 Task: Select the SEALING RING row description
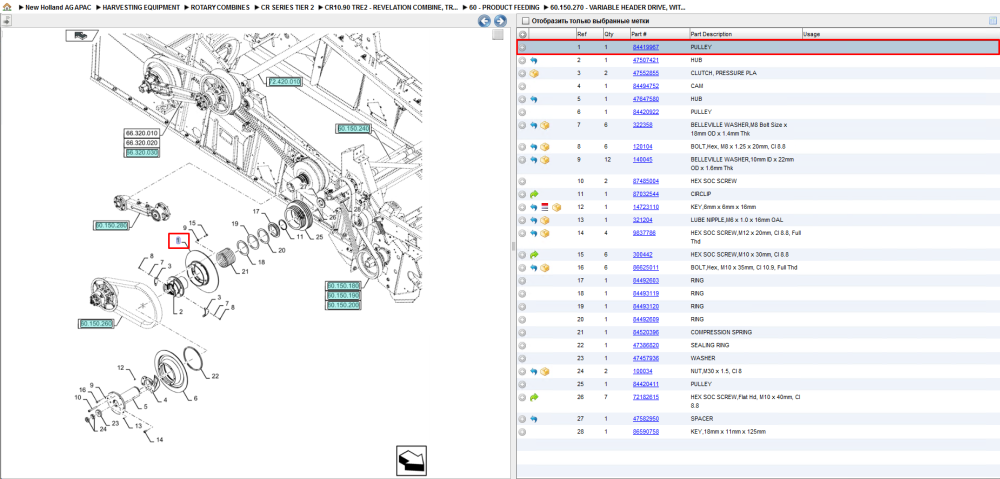710,345
